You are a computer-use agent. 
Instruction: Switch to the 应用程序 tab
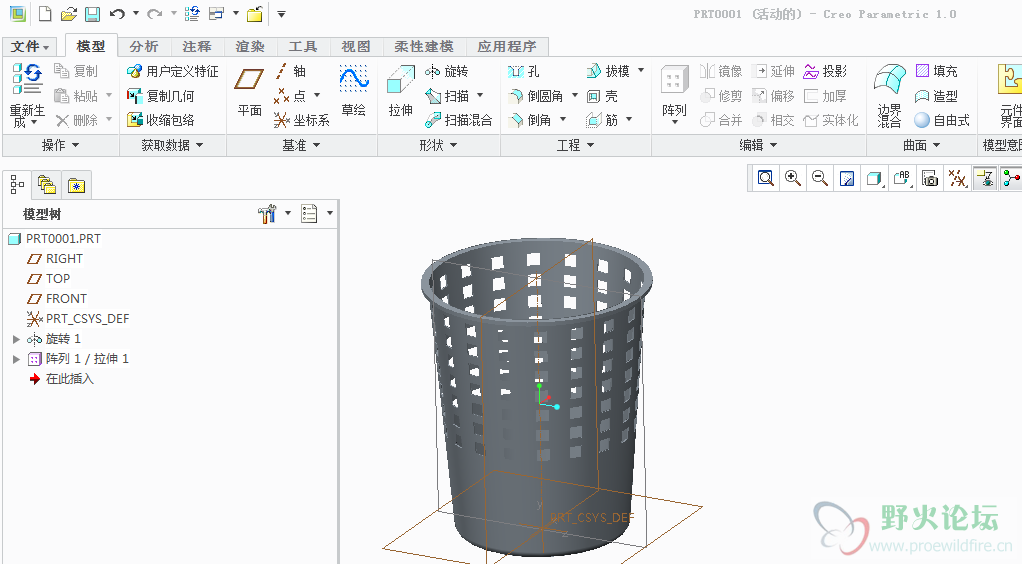coord(507,46)
